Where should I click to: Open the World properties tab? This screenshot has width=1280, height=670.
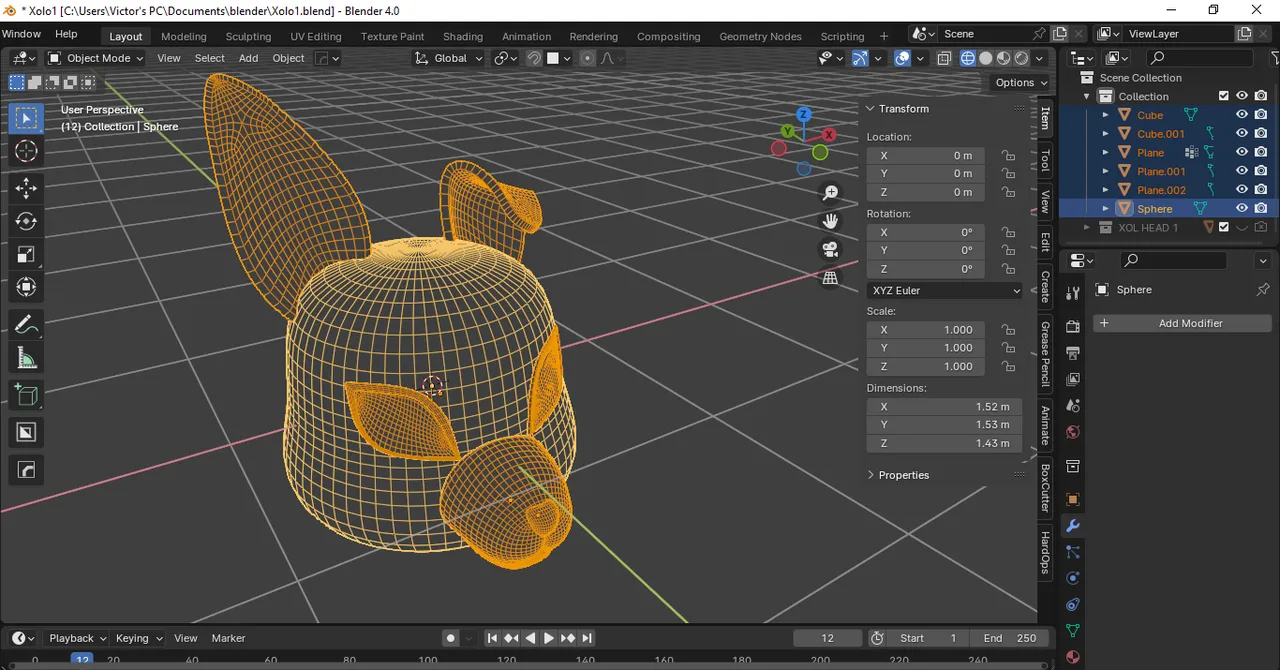tap(1073, 433)
